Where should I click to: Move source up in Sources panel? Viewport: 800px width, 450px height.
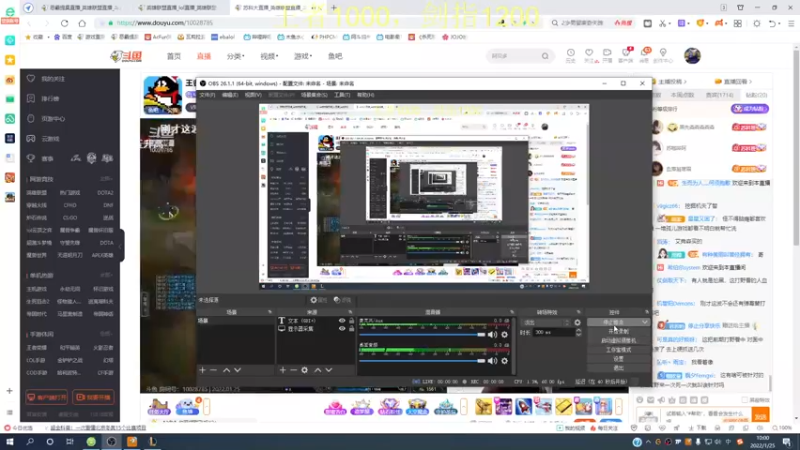point(317,370)
